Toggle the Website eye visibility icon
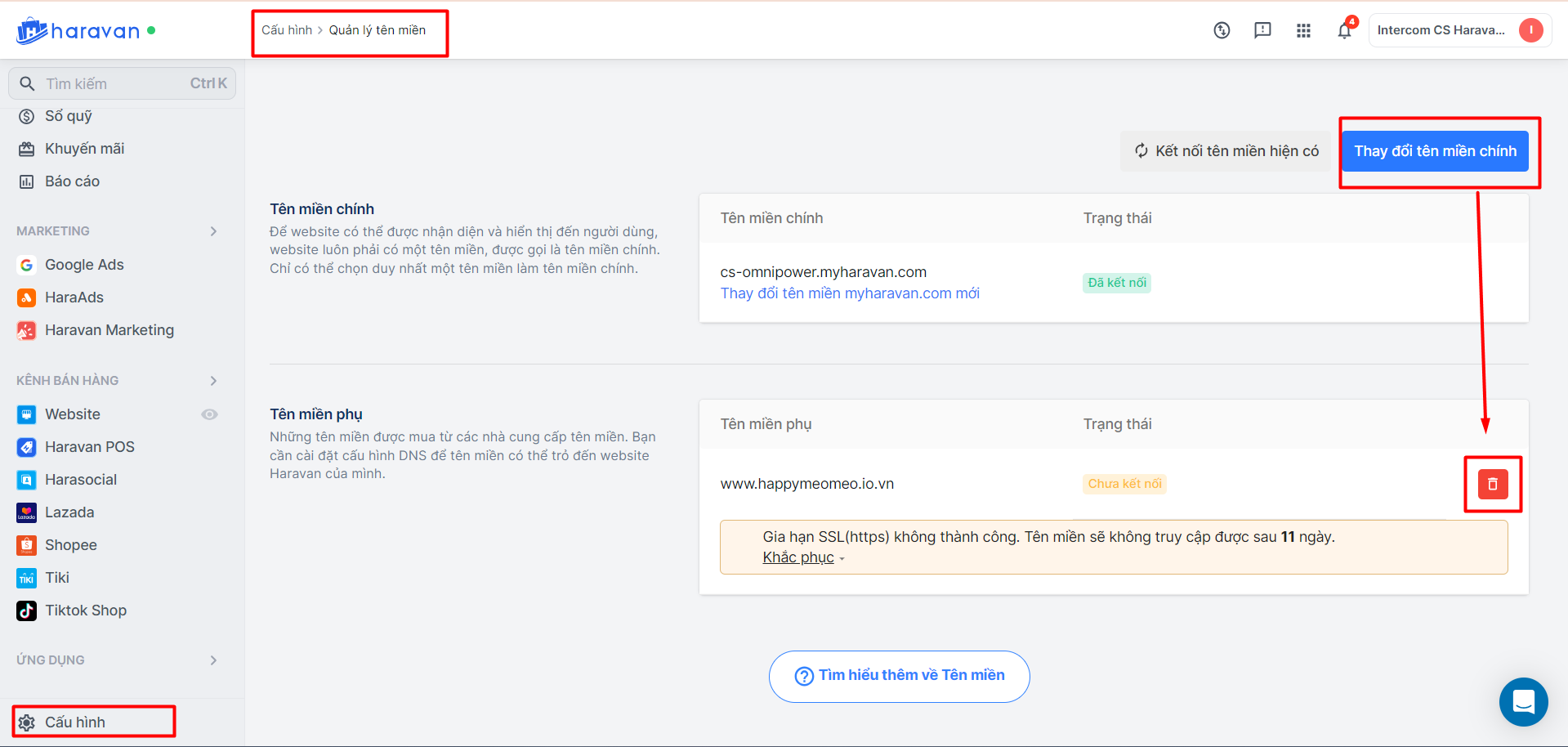Viewport: 1568px width, 747px height. [210, 414]
